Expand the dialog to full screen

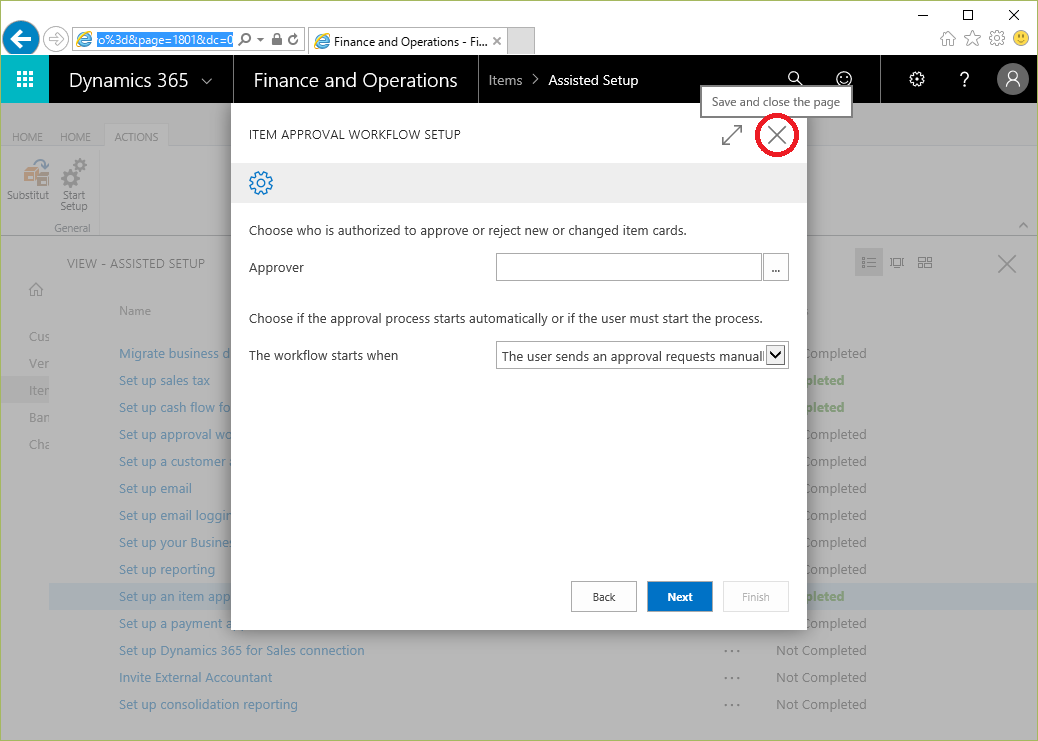tap(731, 135)
